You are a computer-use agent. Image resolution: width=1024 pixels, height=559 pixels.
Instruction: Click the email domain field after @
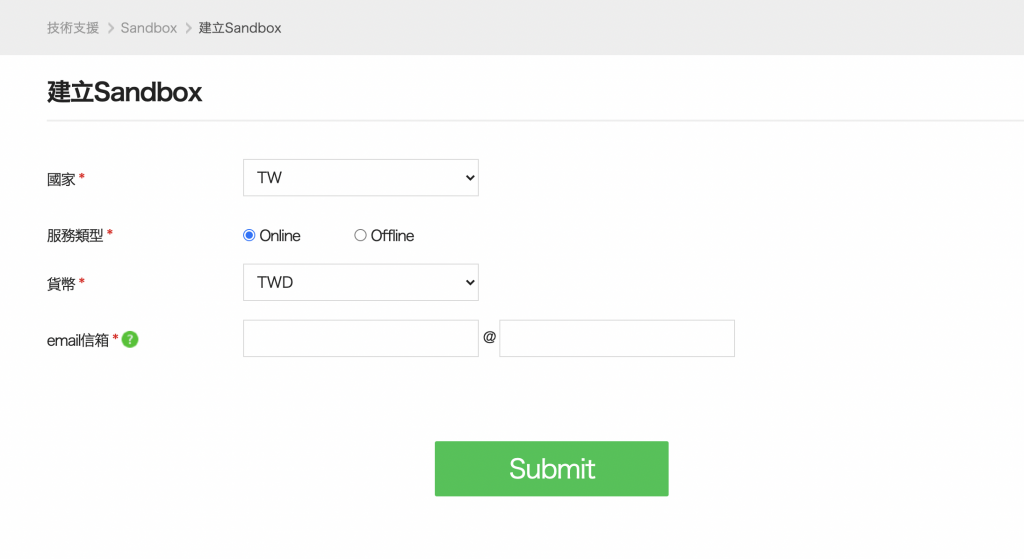coord(616,339)
